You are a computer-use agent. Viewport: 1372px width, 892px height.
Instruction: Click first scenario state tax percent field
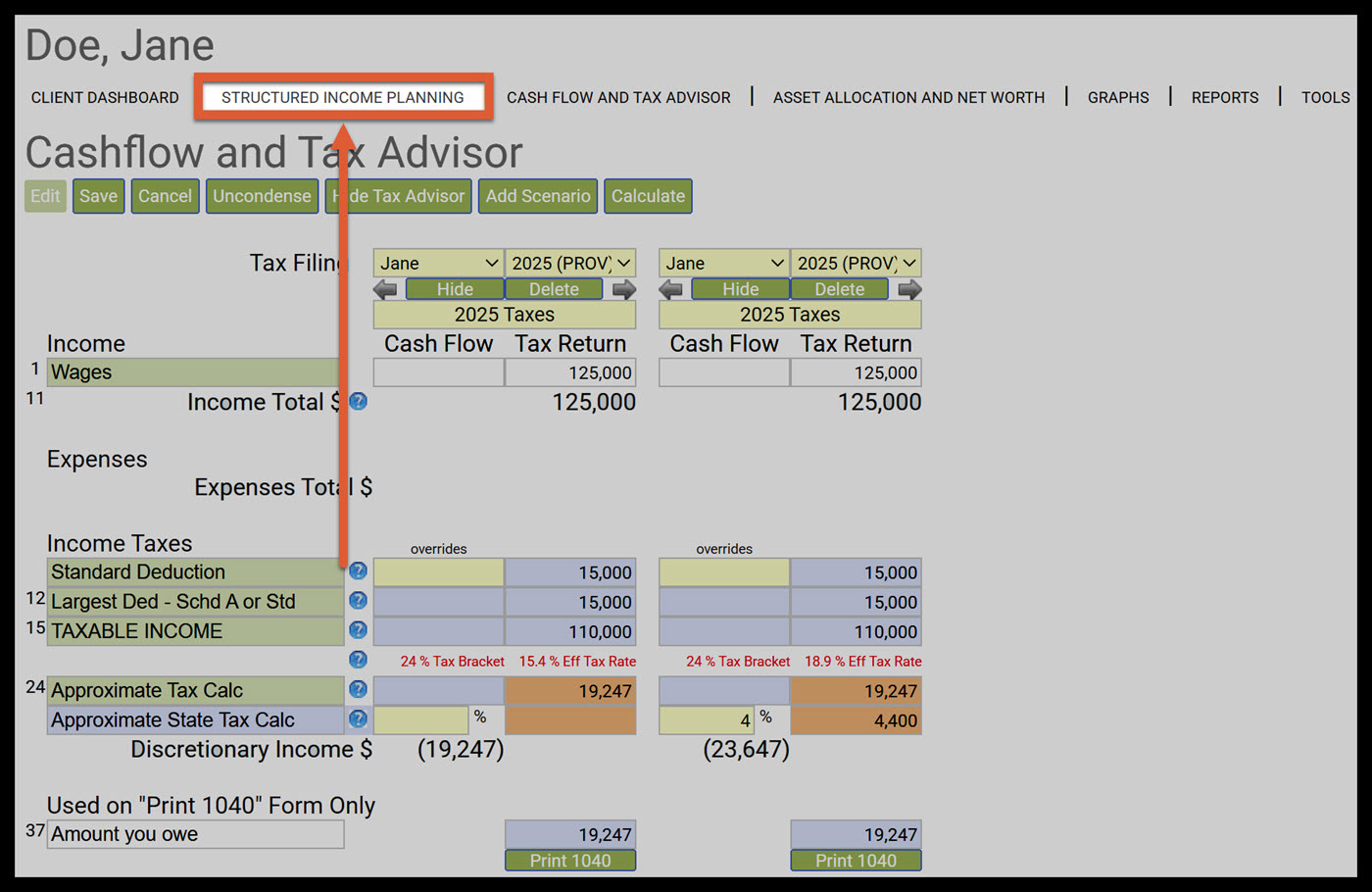tap(421, 720)
